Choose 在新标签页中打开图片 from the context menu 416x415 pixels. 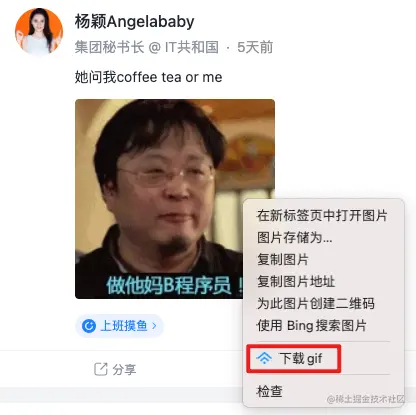pos(322,215)
